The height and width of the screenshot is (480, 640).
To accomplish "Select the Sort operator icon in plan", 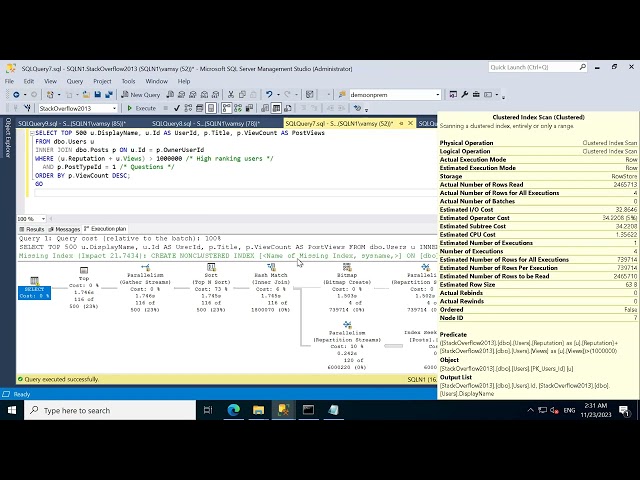I will click(211, 267).
